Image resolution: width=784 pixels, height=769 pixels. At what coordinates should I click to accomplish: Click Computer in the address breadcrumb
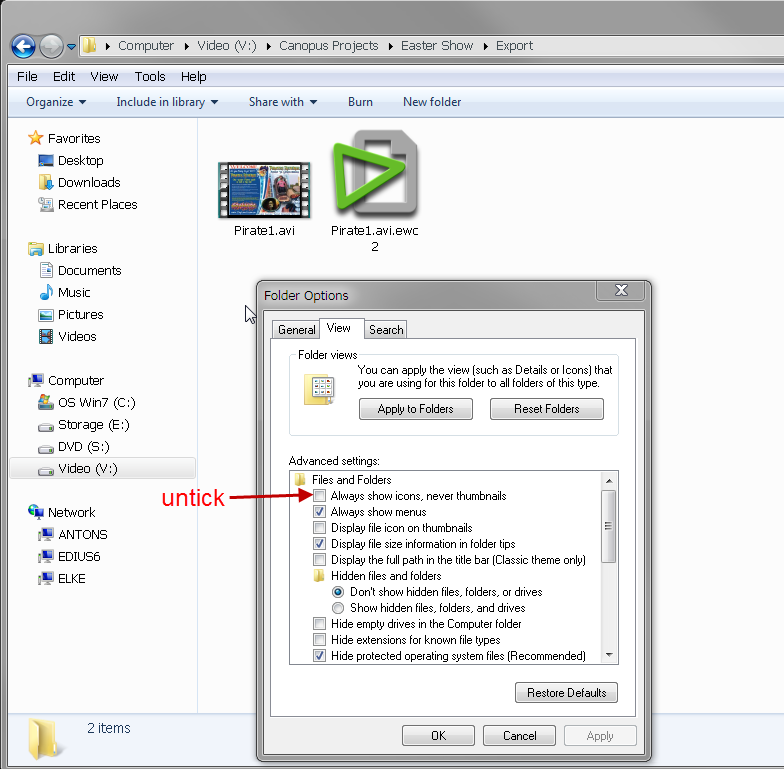(x=146, y=46)
